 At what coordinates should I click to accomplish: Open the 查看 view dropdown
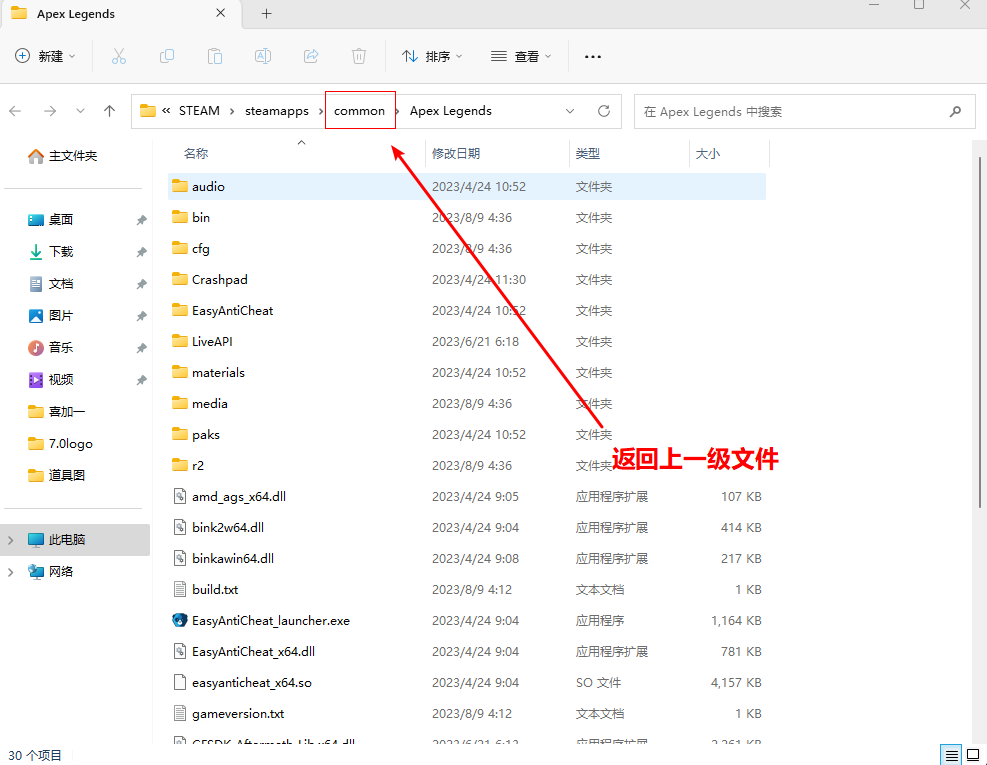[x=521, y=56]
